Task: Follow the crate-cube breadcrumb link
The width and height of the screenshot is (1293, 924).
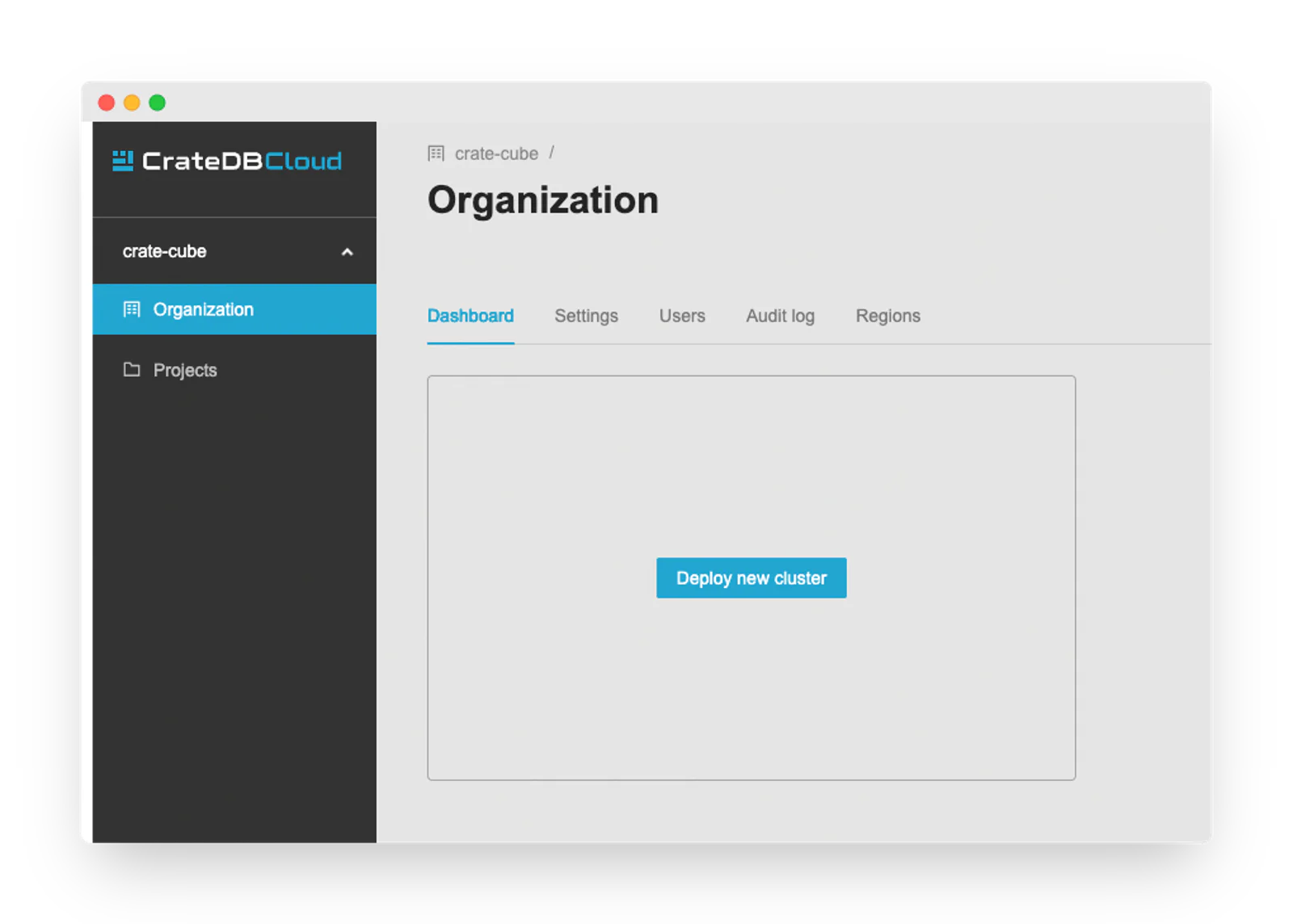Action: [496, 153]
